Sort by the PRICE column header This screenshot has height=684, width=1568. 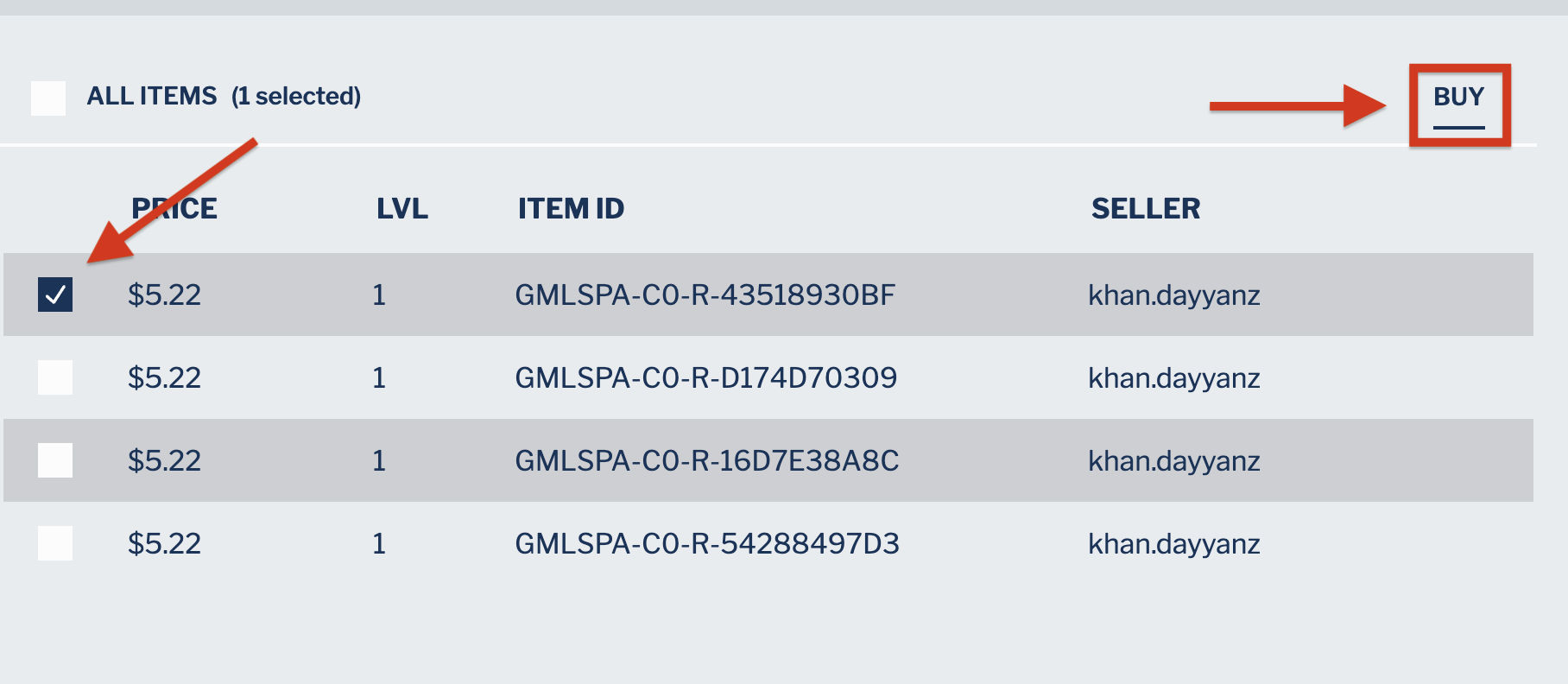point(174,208)
